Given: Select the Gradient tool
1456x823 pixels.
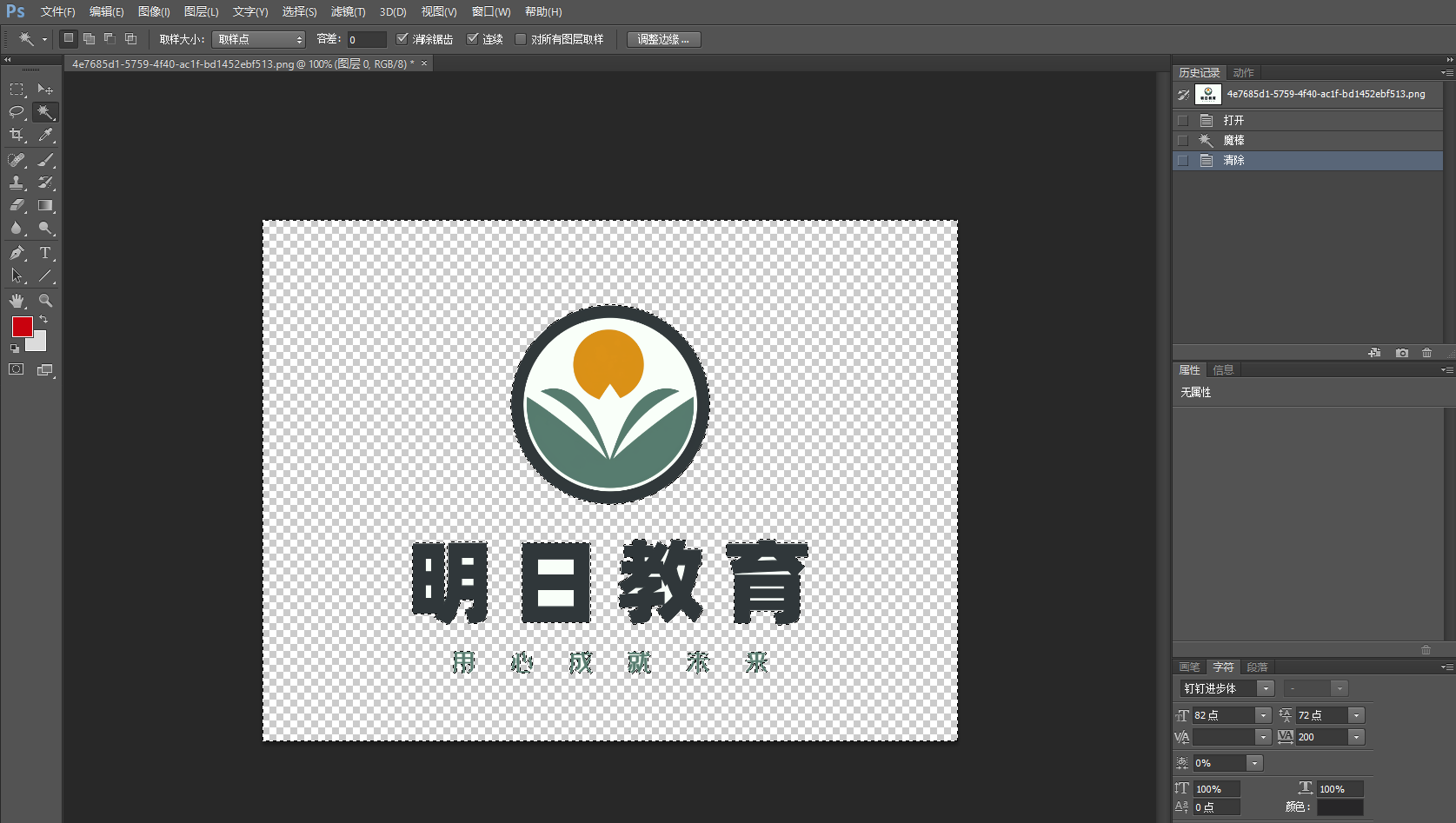Looking at the screenshot, I should coord(45,206).
